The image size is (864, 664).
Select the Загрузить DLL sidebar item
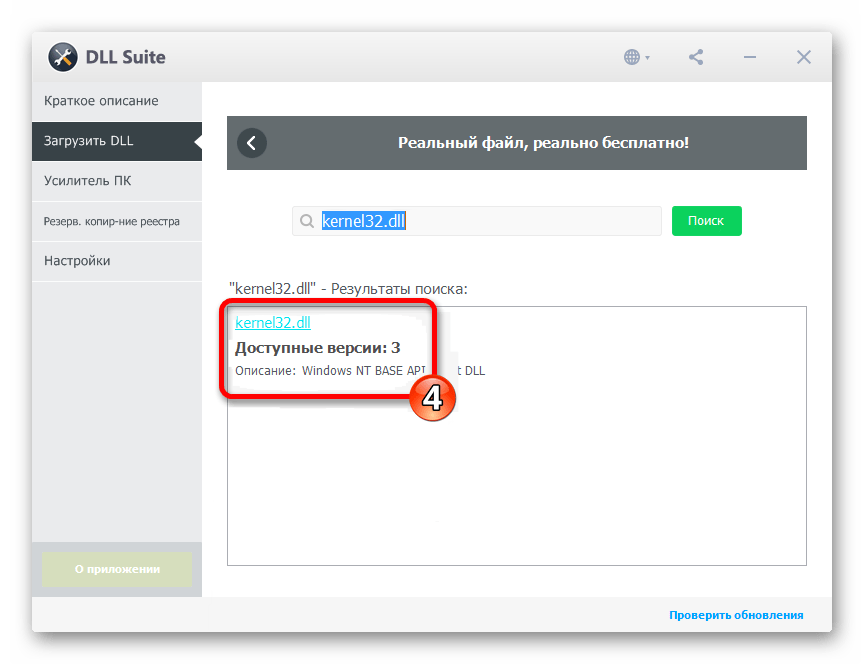(89, 141)
